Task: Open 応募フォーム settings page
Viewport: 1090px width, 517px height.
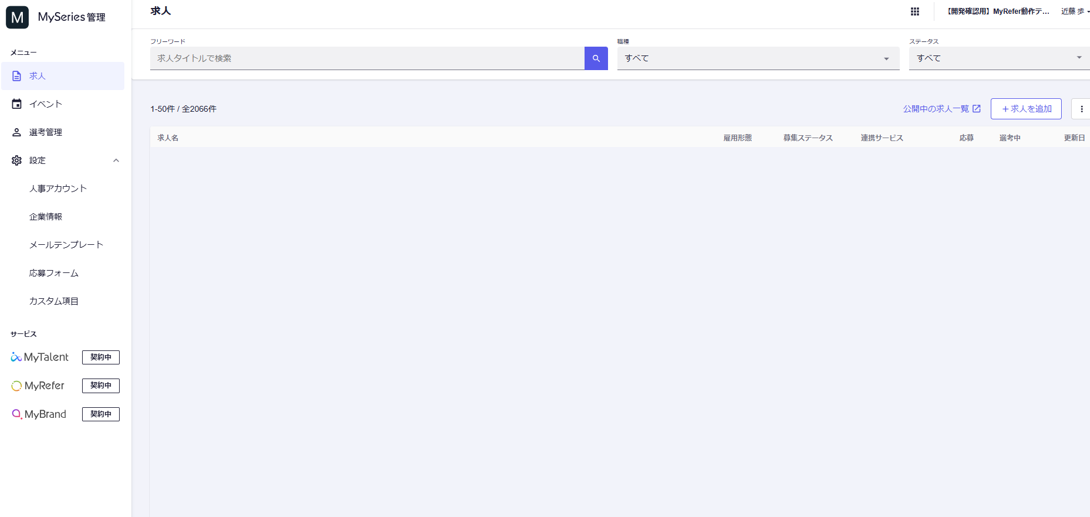Action: click(54, 273)
